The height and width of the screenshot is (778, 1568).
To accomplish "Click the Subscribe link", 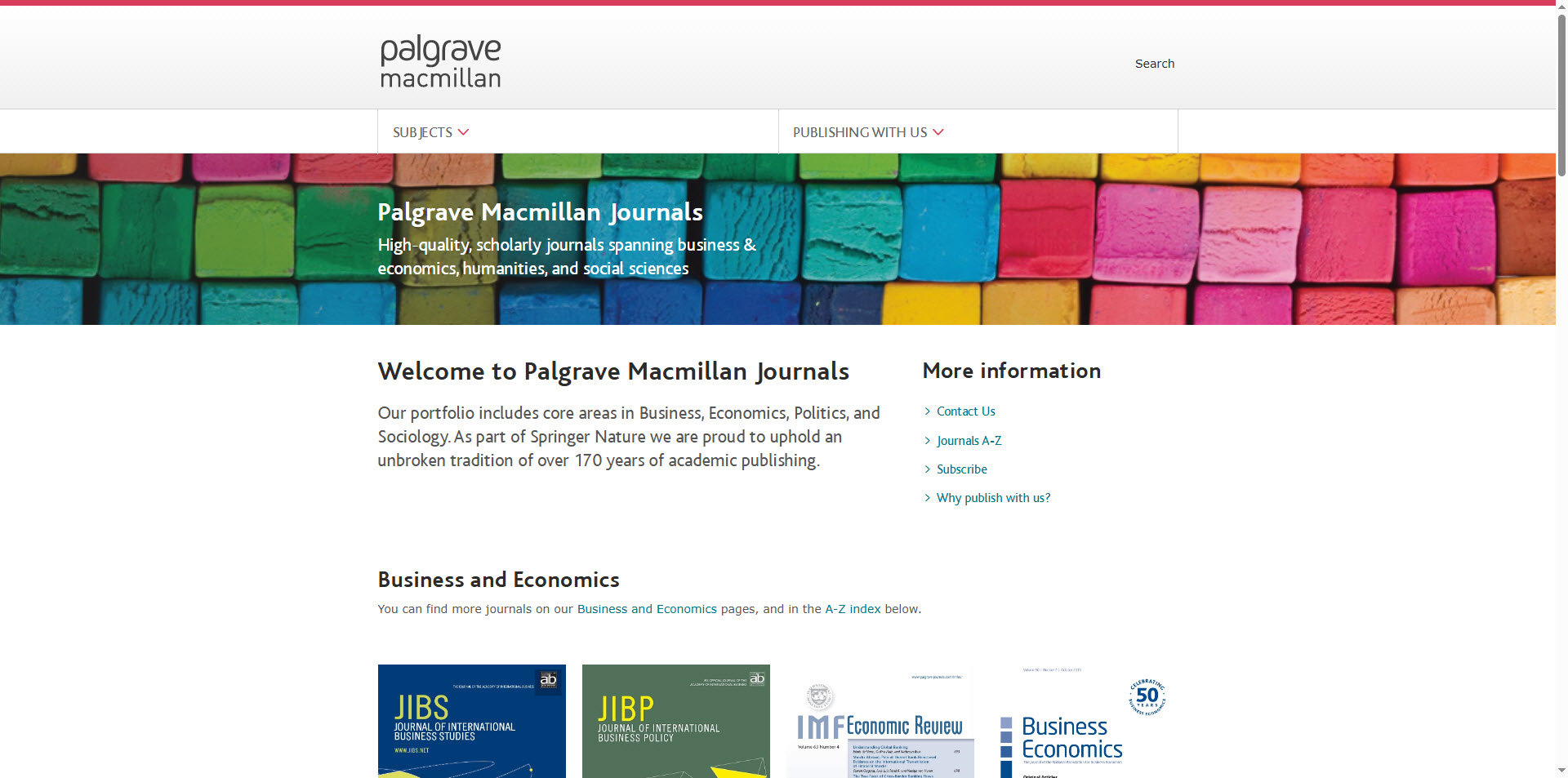I will pyautogui.click(x=961, y=469).
